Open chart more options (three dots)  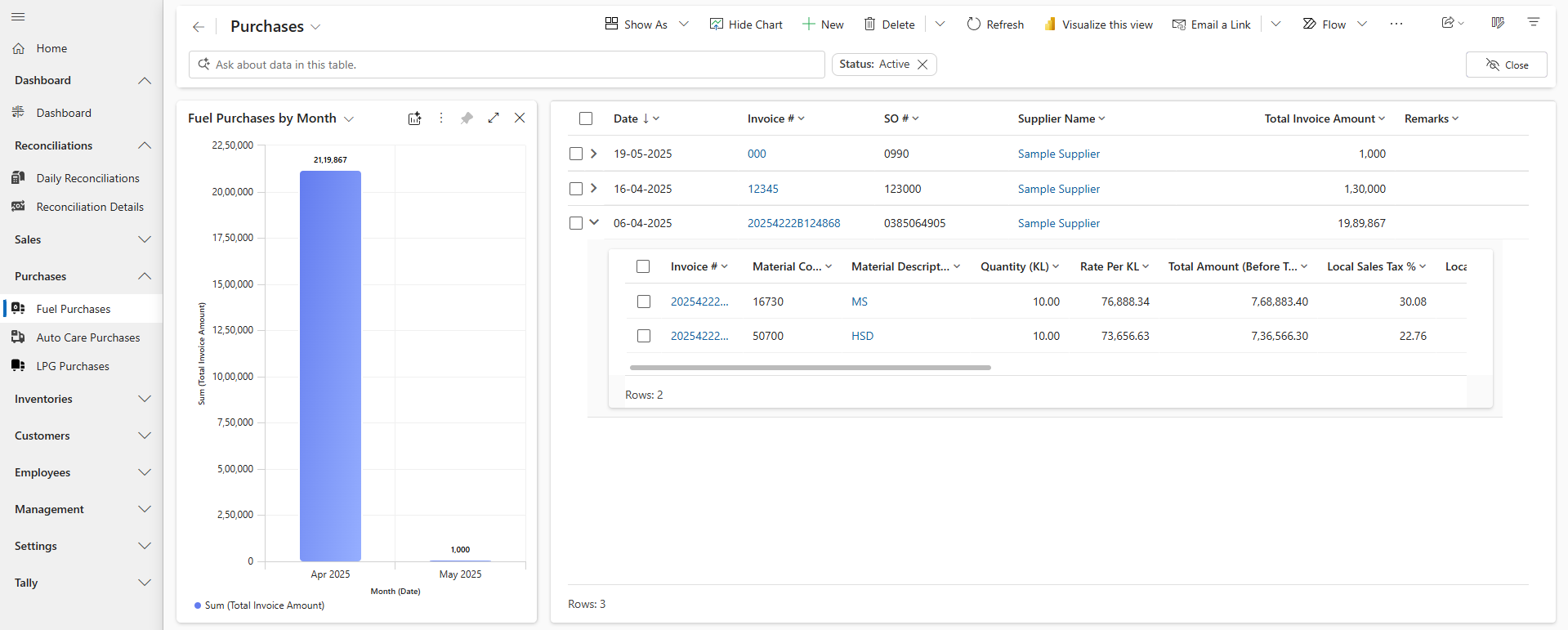441,118
